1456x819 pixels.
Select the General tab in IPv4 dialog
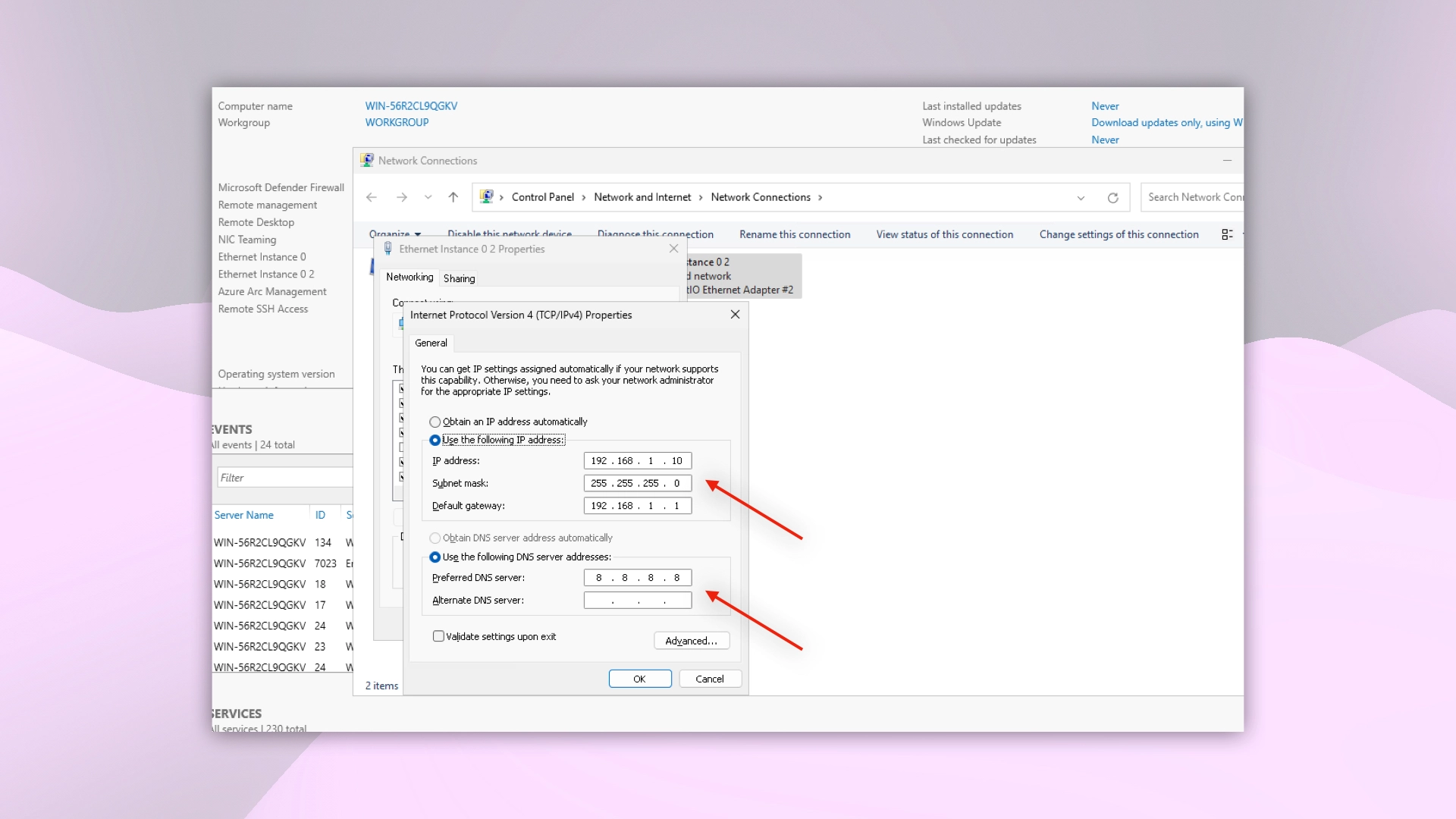tap(431, 343)
